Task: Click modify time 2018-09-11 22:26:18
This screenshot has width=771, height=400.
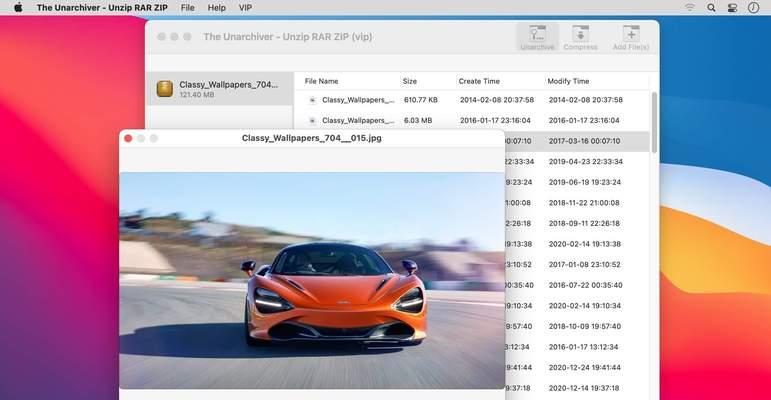Action: pos(584,224)
